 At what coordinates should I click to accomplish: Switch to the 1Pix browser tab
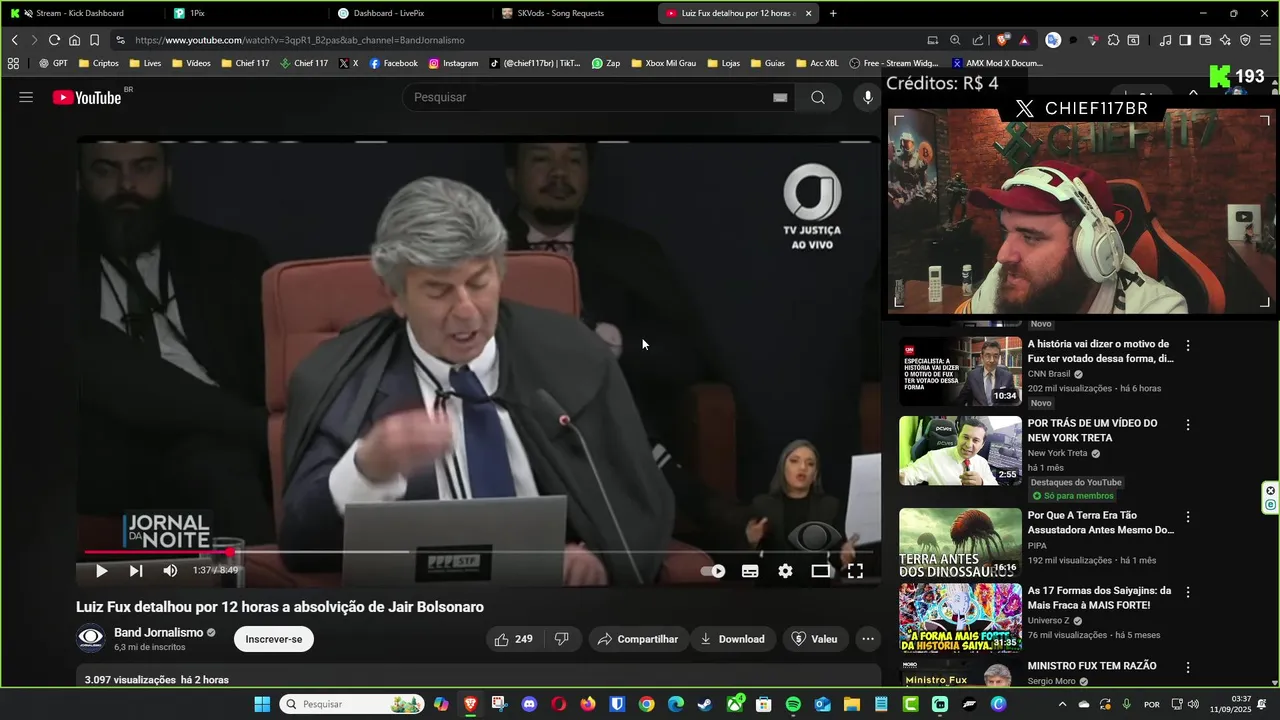tap(244, 13)
